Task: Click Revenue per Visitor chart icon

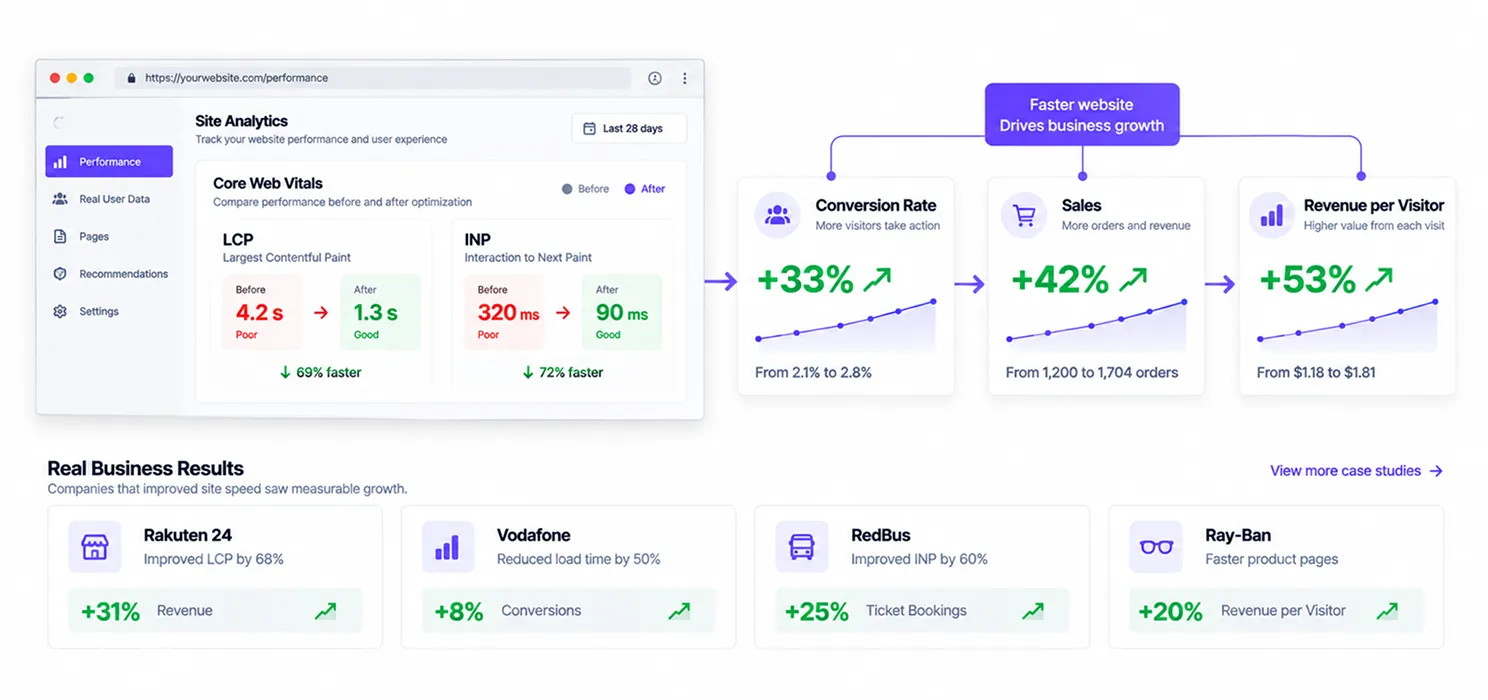Action: [1271, 215]
